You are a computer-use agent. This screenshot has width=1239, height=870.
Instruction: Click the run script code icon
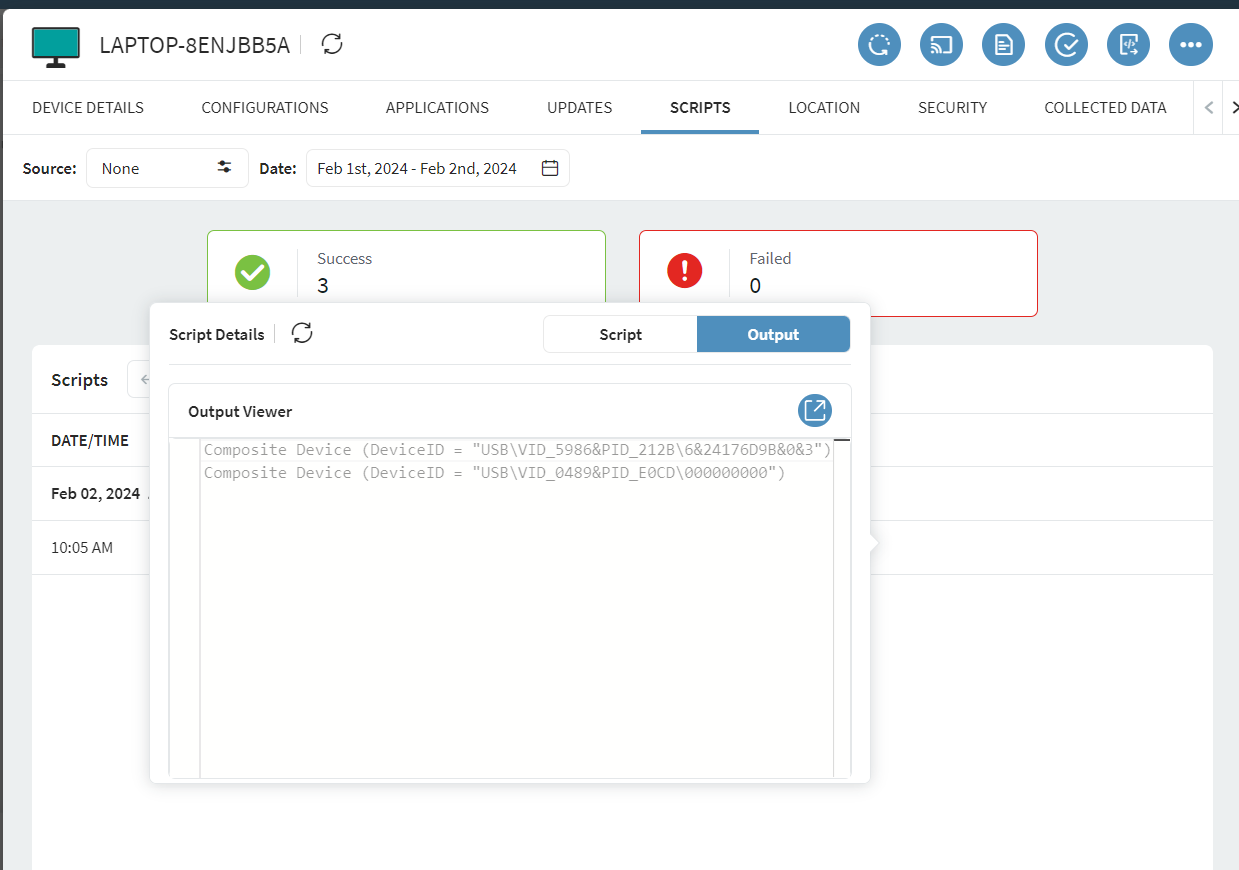pos(1128,45)
